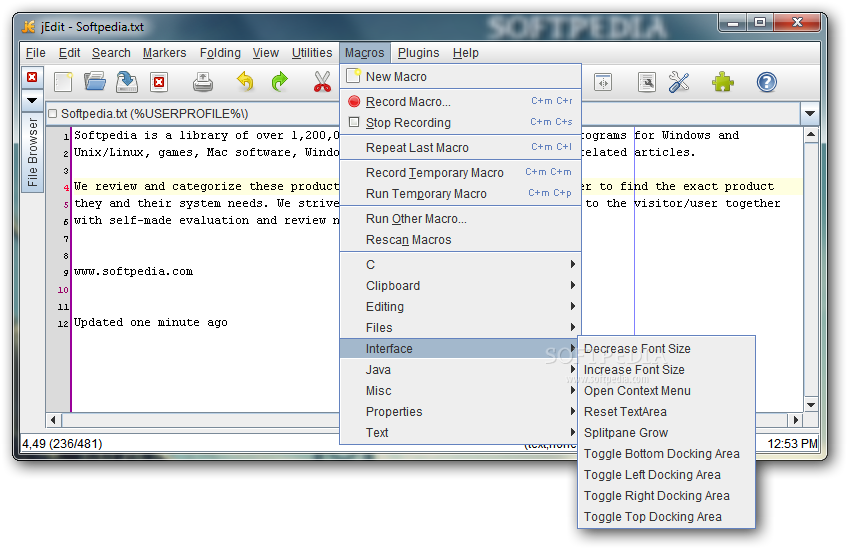Viewport: 848px width, 549px height.
Task: Run Decrease Font Size macro
Action: click(x=666, y=349)
